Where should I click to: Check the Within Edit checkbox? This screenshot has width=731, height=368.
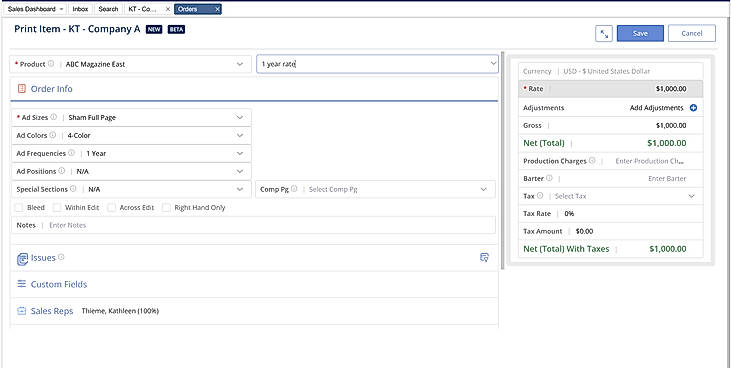coord(57,208)
